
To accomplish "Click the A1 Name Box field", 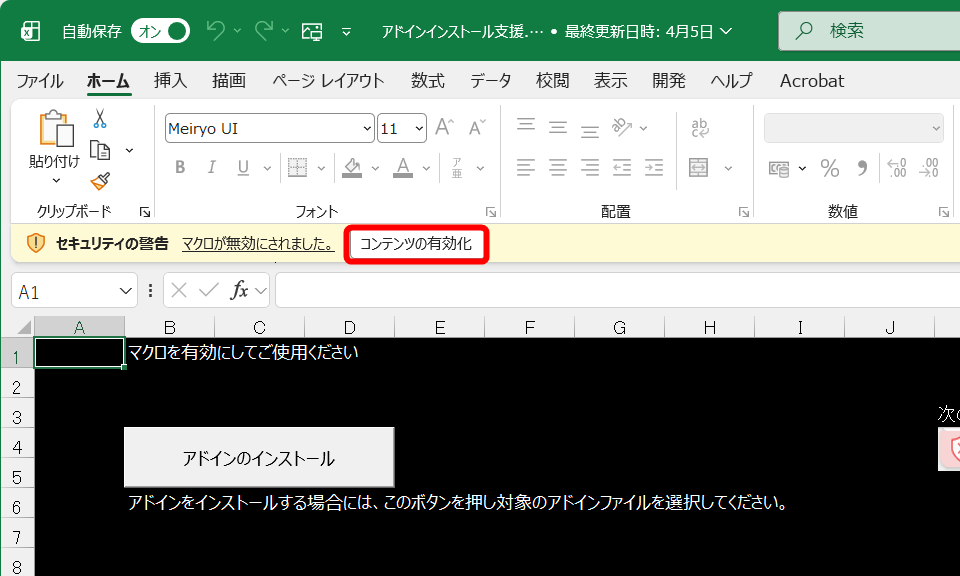I will point(76,290).
